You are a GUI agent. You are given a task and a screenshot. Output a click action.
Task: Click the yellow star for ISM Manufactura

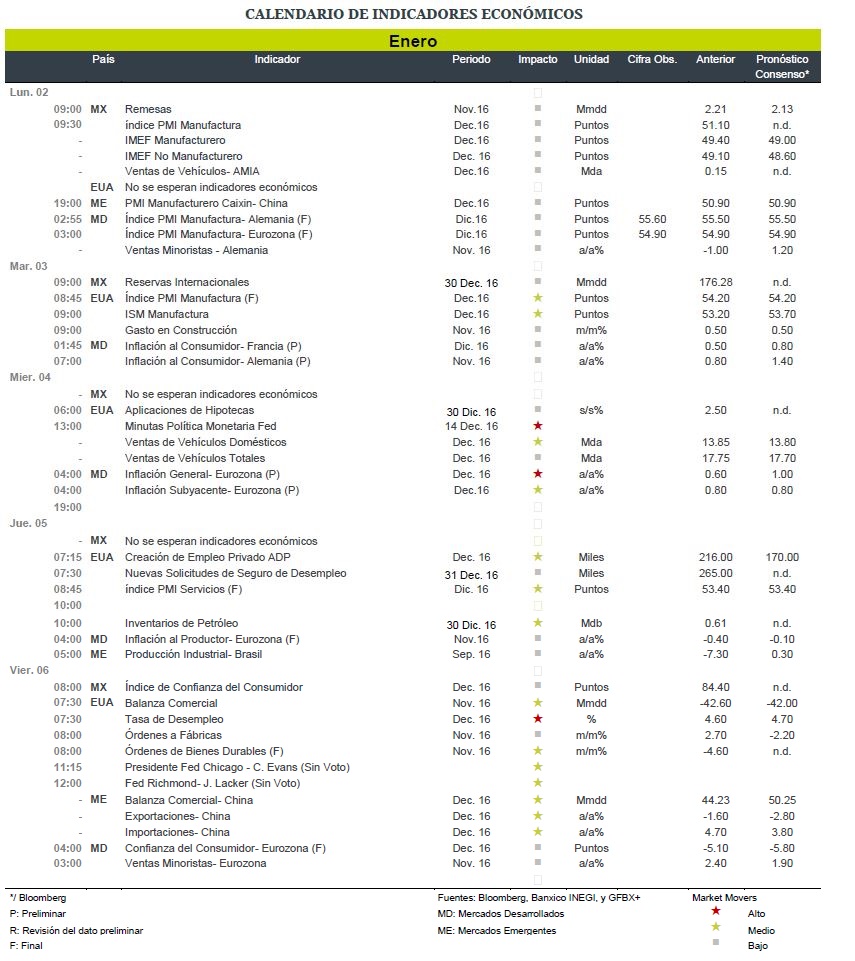pyautogui.click(x=538, y=314)
